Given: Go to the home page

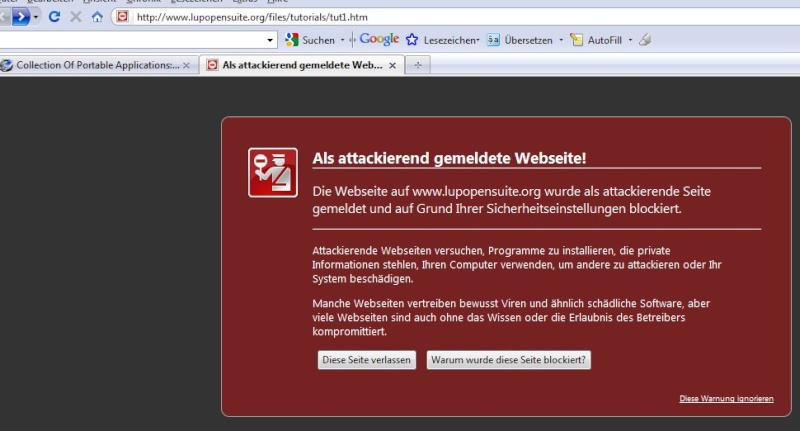Looking at the screenshot, I should (x=97, y=17).
